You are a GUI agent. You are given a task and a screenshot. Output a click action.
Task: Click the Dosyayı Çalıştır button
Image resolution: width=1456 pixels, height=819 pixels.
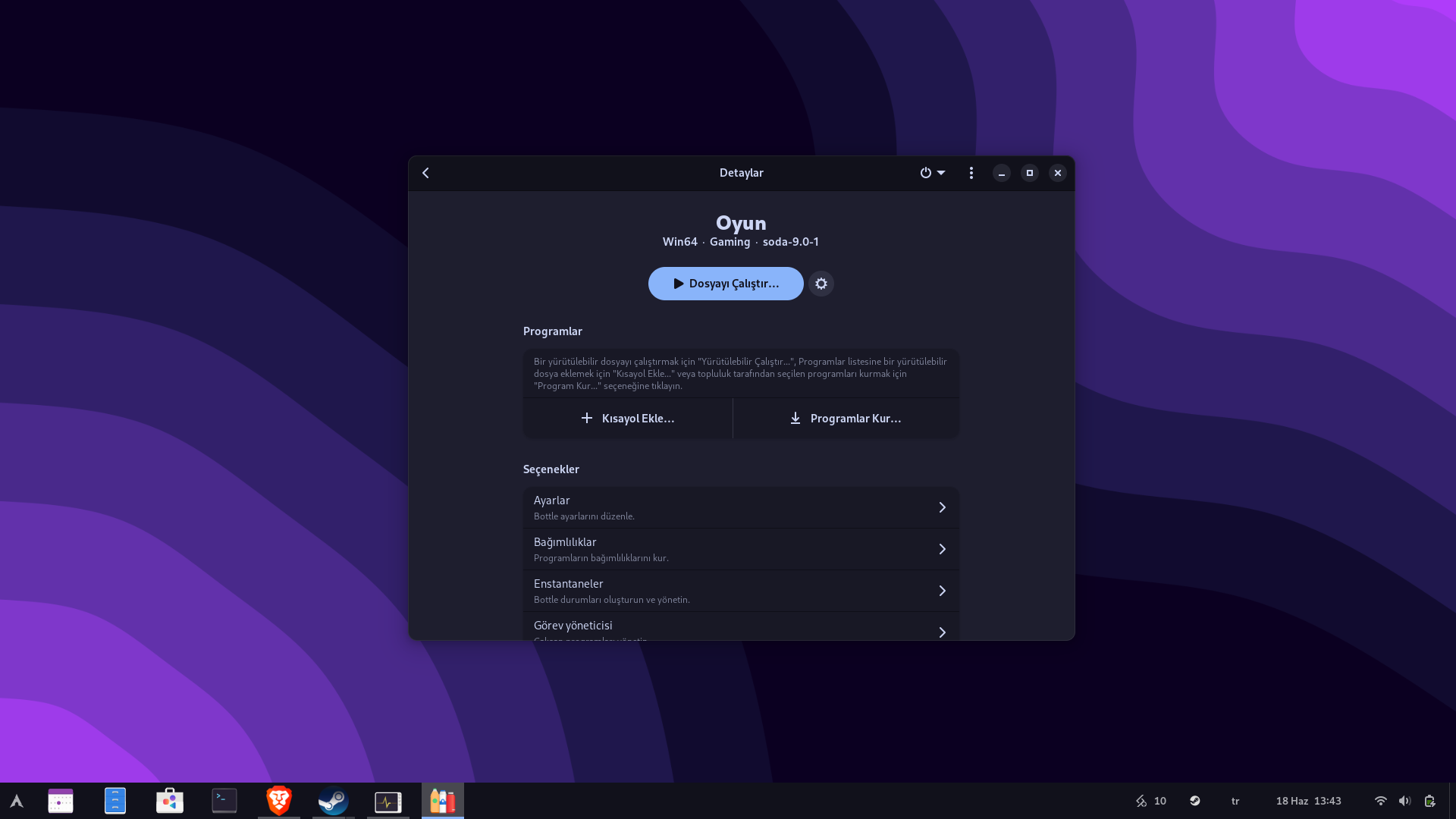(x=726, y=284)
